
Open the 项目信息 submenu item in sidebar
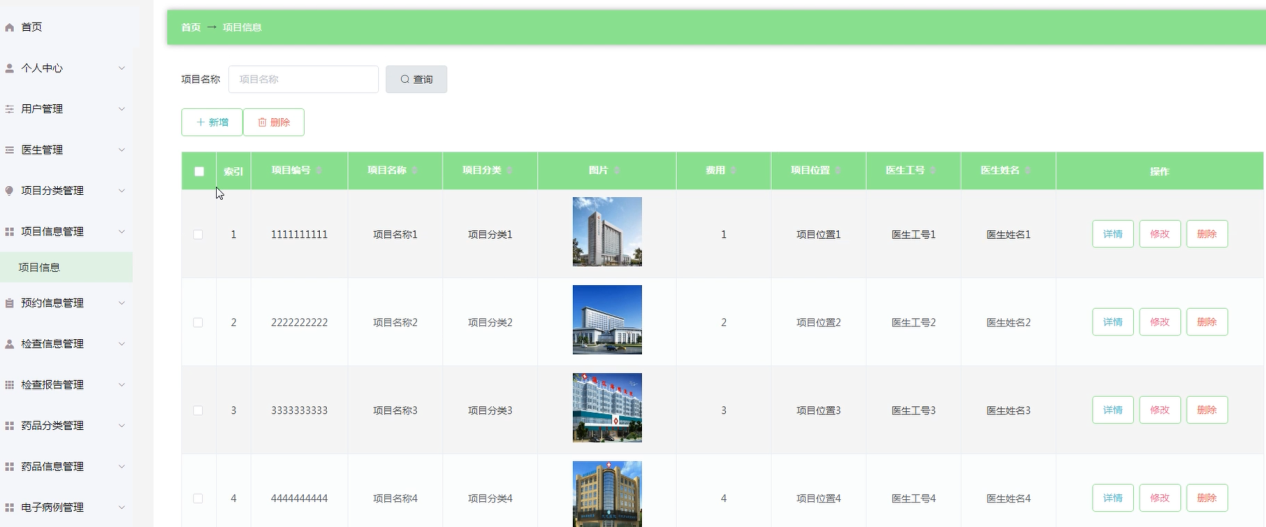(x=66, y=267)
